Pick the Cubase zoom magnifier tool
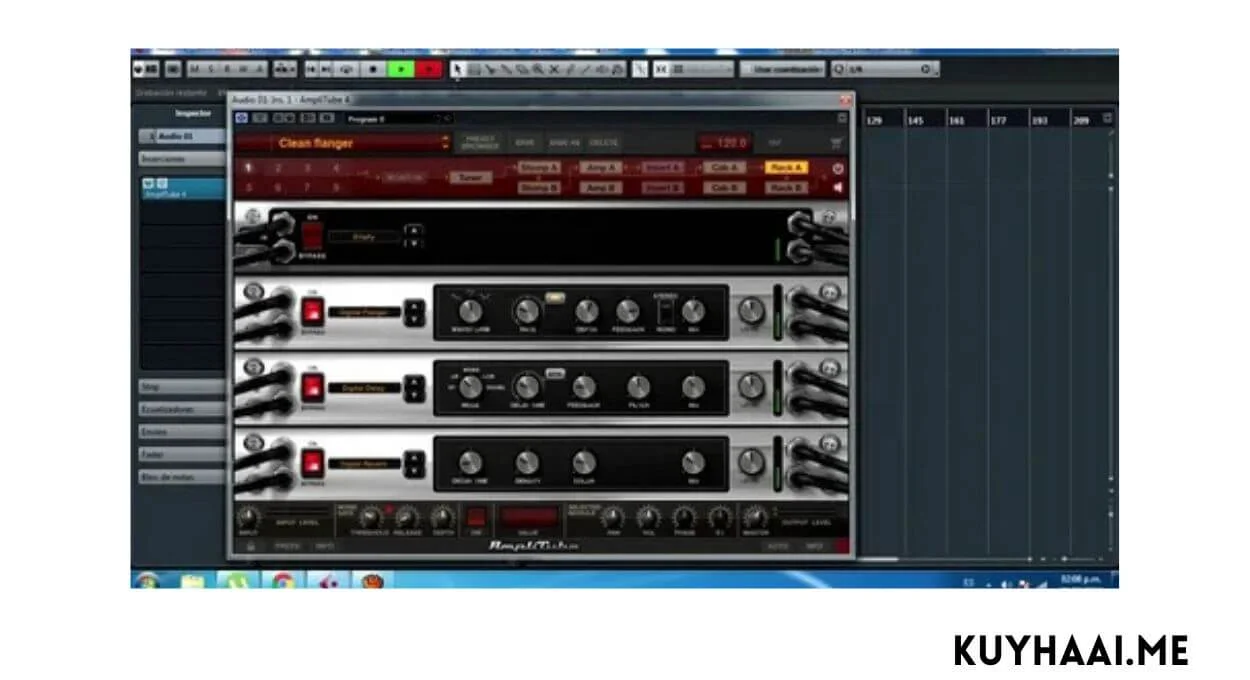 coord(538,69)
